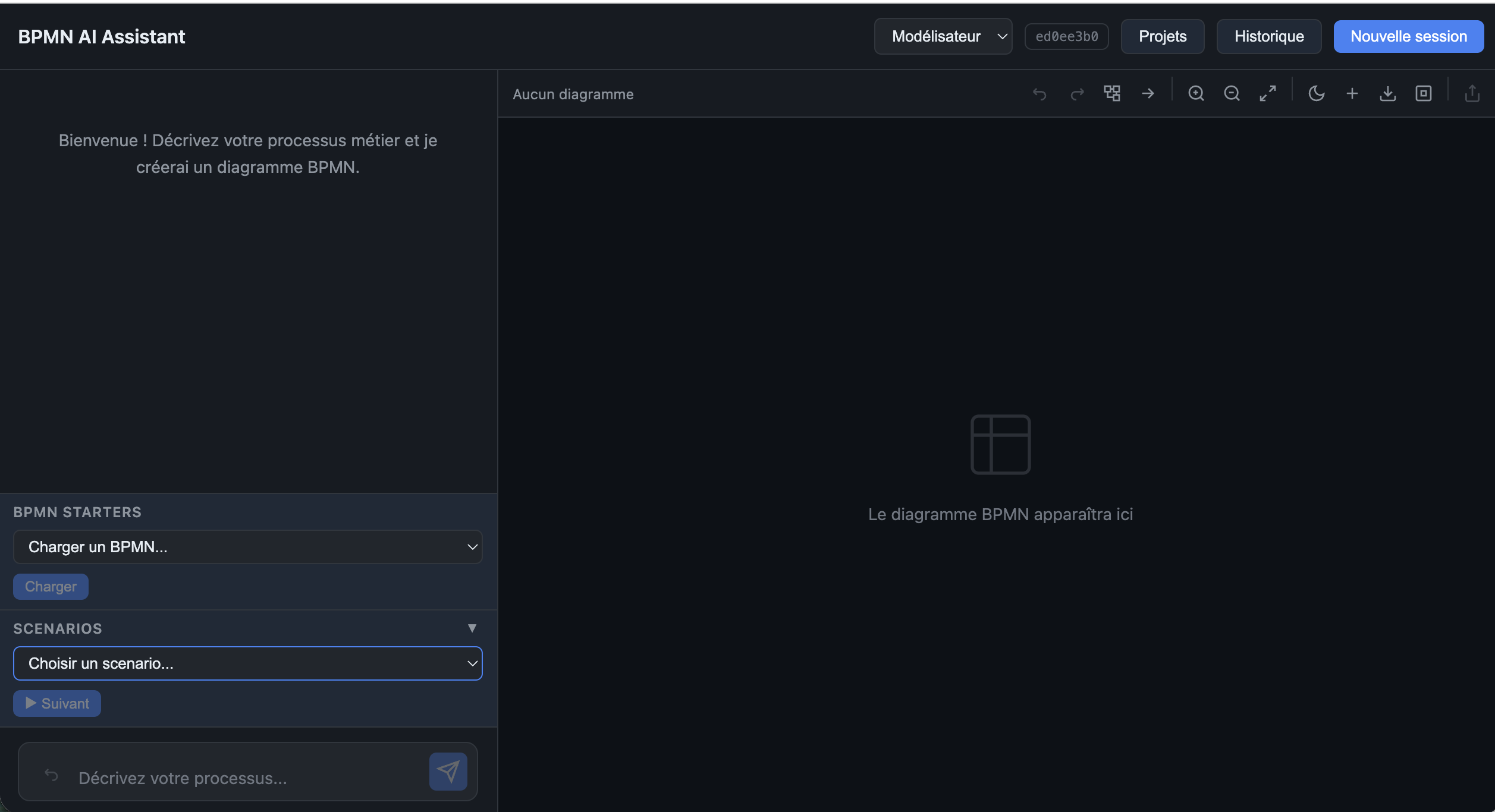Click the redo icon in diagram toolbar
Viewport: 1495px width, 812px height.
[1077, 94]
